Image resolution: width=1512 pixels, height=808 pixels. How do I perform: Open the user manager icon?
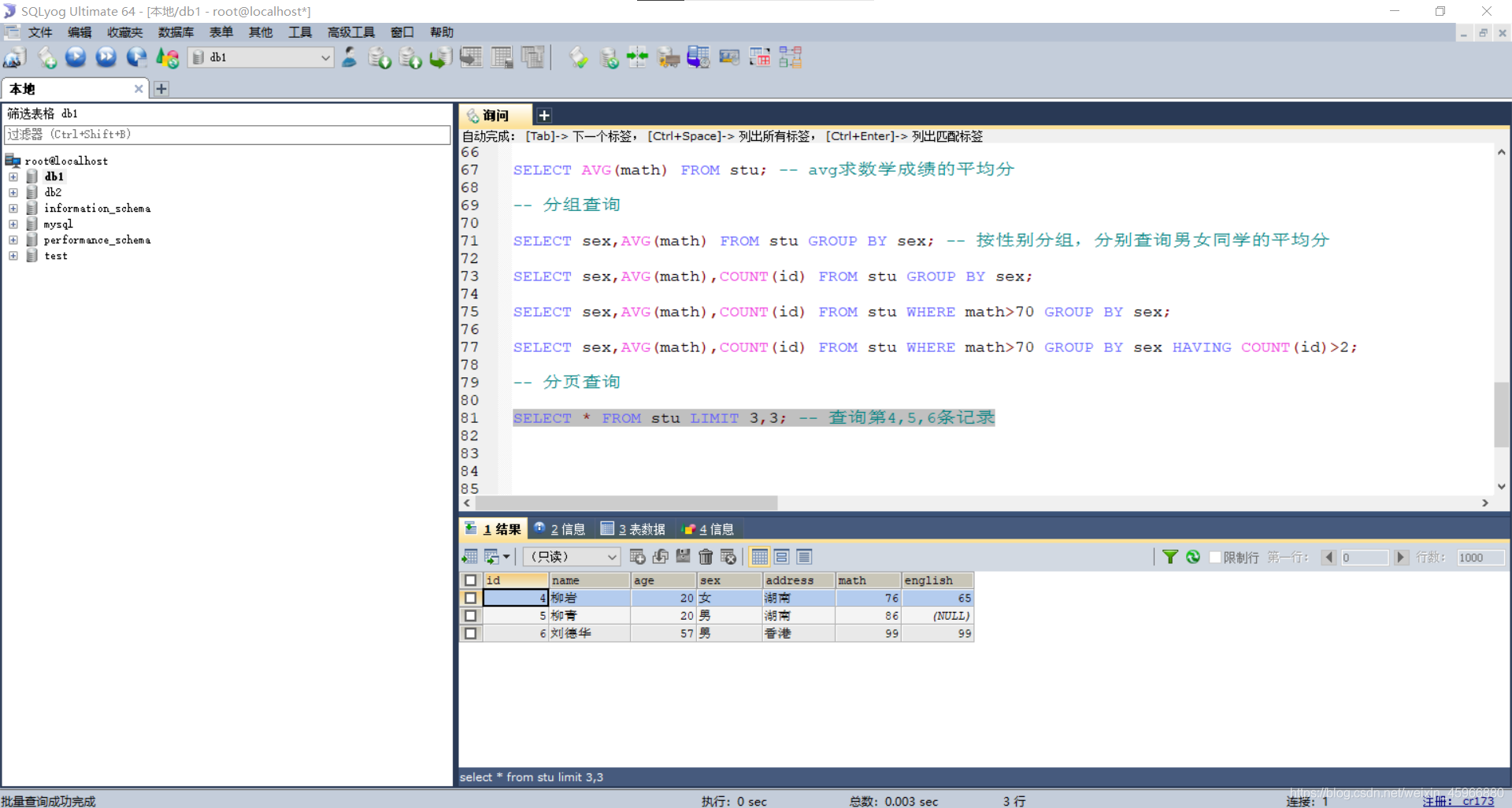(x=349, y=57)
